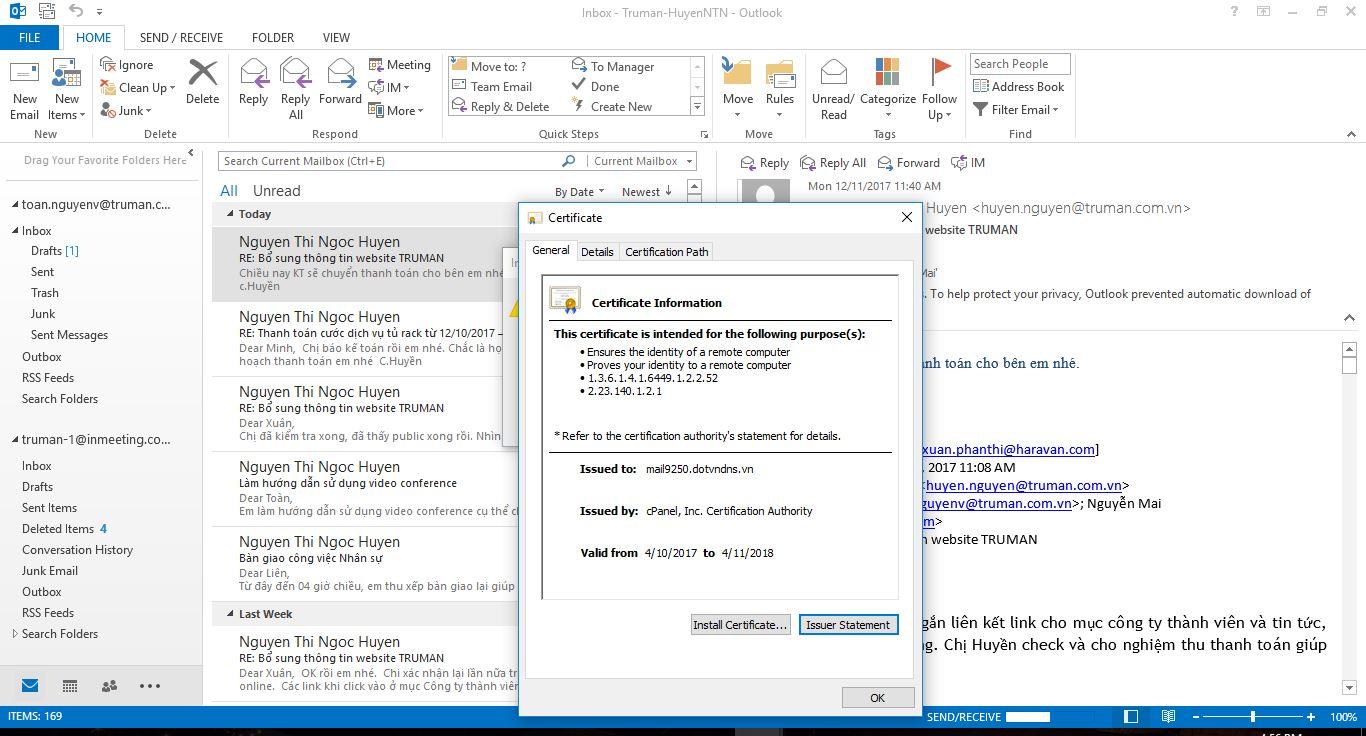Viewport: 1366px width, 736px height.
Task: Toggle Newest sort order
Action: click(x=646, y=192)
